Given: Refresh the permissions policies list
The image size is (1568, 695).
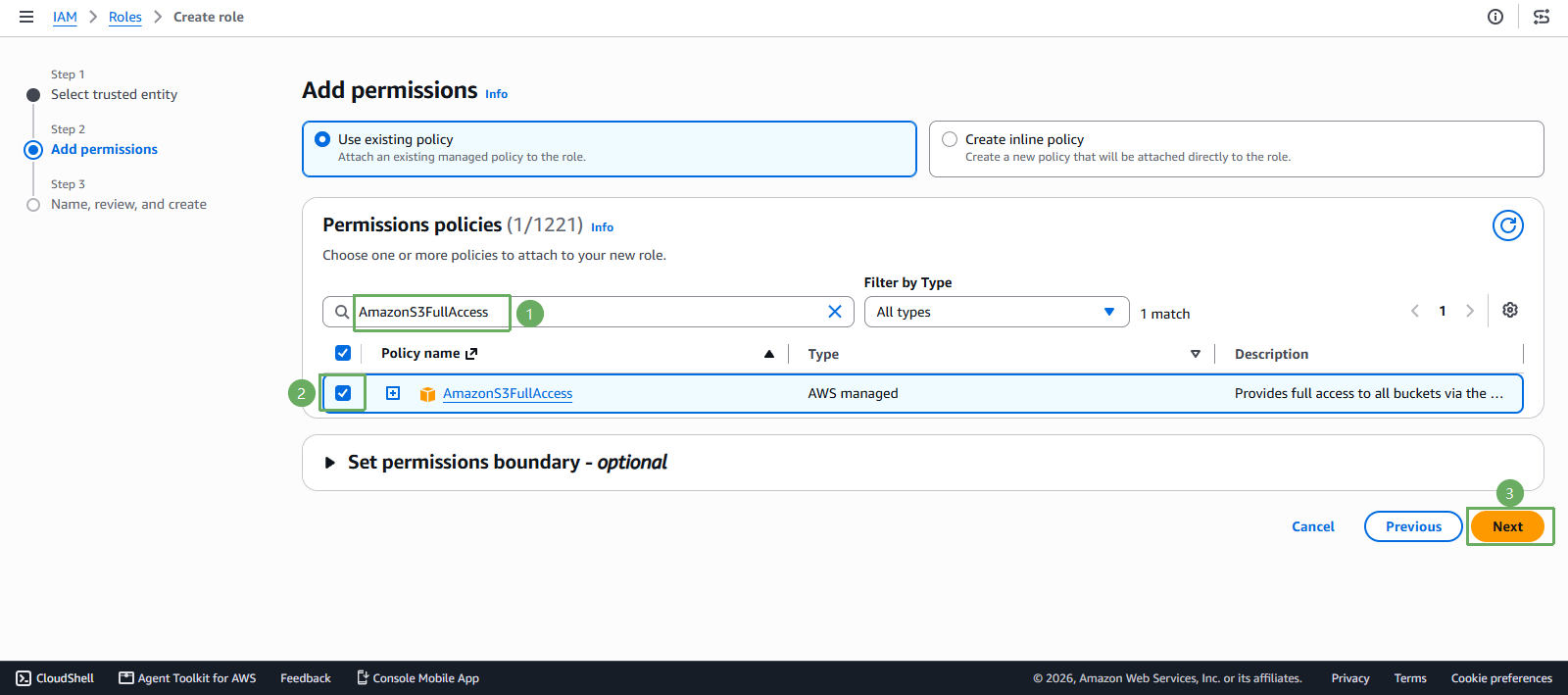Looking at the screenshot, I should coord(1508,225).
